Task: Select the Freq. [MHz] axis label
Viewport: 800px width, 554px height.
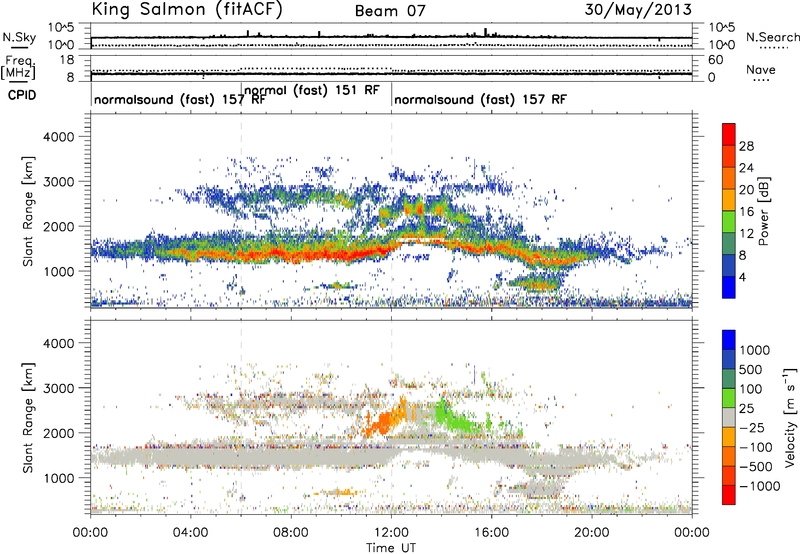Action: (18, 67)
